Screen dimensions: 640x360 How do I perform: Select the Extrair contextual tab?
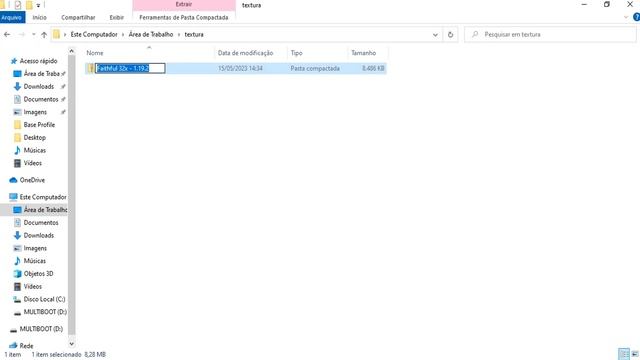click(x=184, y=4)
